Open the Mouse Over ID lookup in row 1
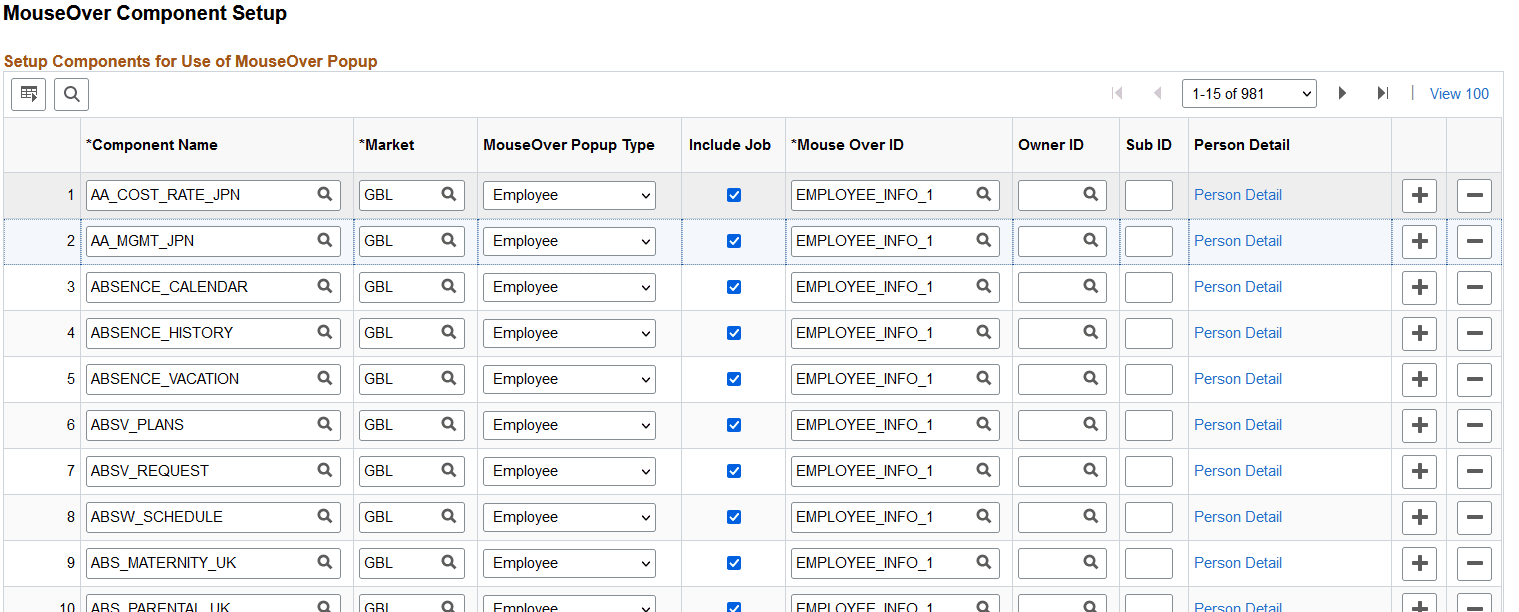Viewport: 1519px width, 612px height. pos(984,194)
